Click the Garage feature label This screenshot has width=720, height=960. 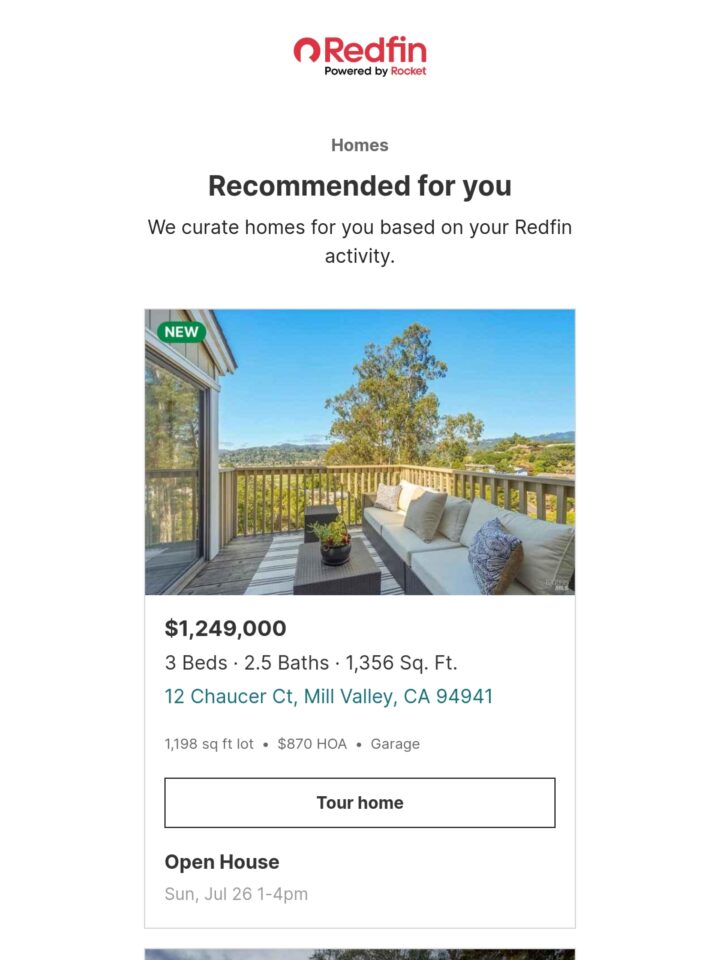click(395, 744)
